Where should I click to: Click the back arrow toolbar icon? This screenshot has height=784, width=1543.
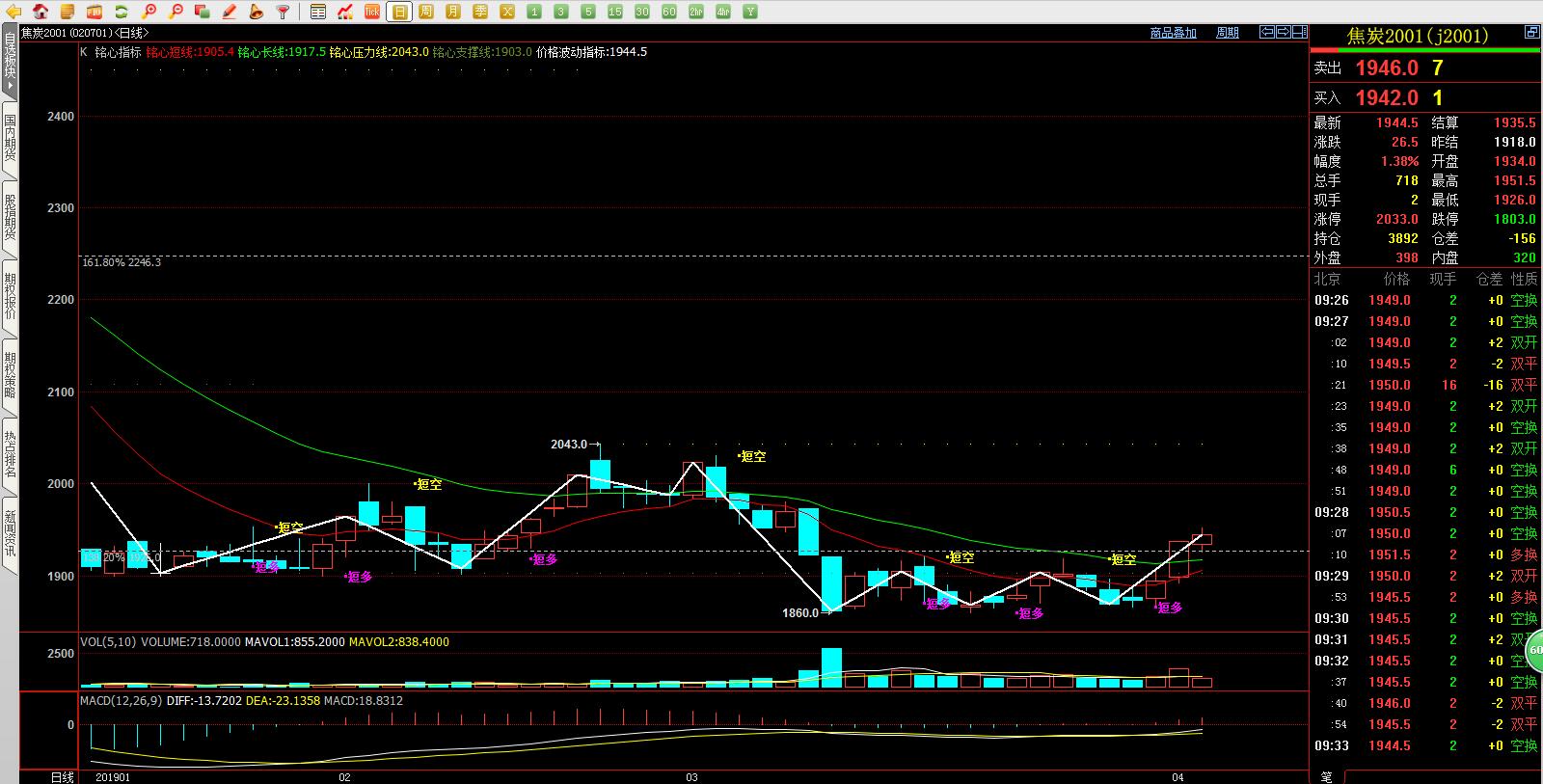tap(14, 12)
